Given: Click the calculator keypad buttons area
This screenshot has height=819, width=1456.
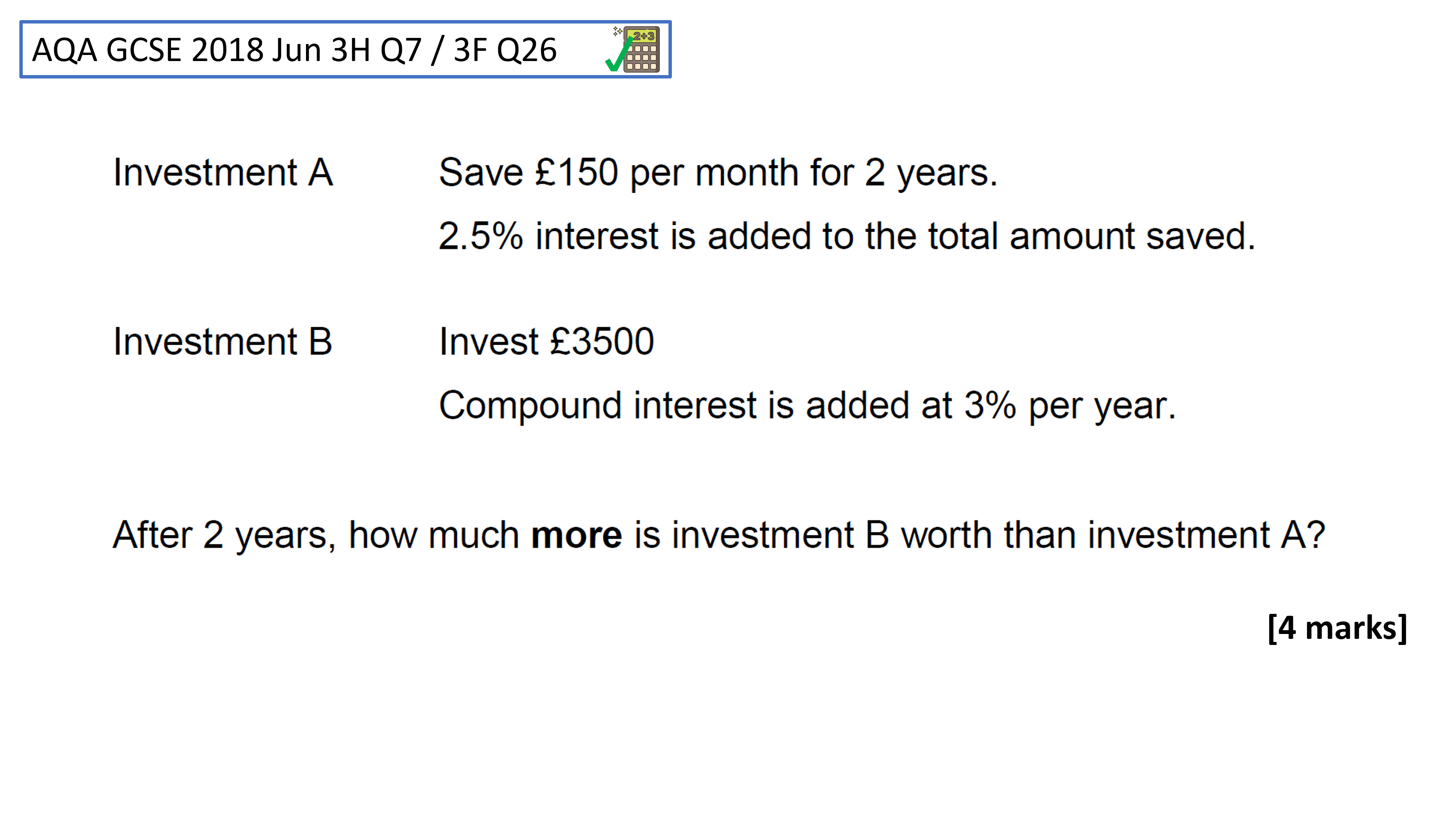Looking at the screenshot, I should (x=642, y=57).
